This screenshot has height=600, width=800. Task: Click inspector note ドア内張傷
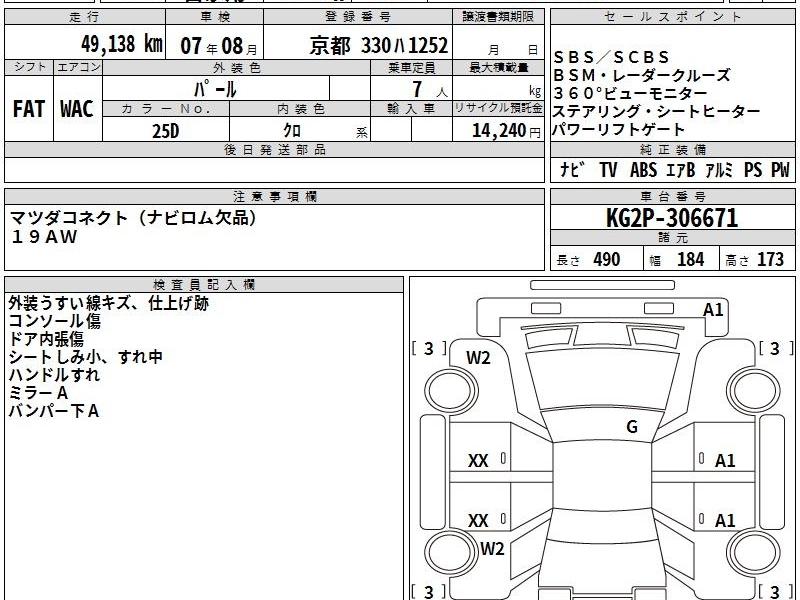pyautogui.click(x=46, y=339)
